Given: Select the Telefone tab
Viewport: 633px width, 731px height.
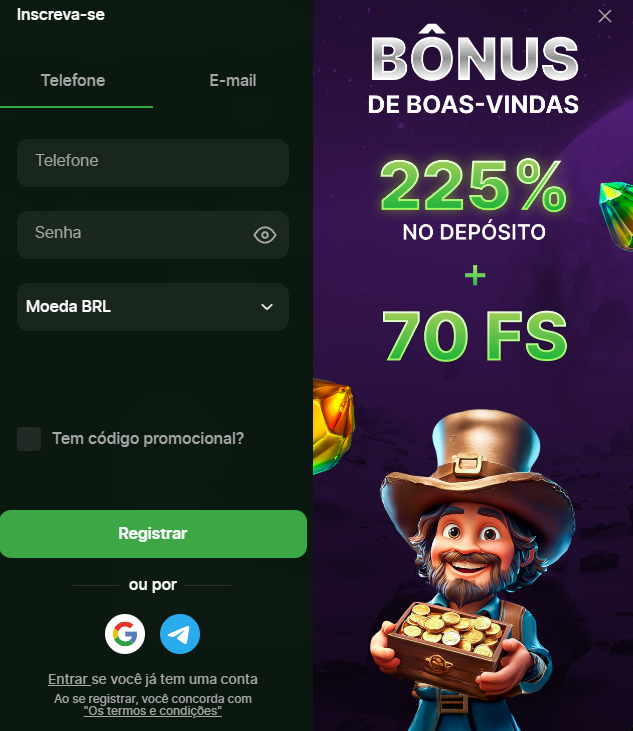Looking at the screenshot, I should (x=73, y=81).
